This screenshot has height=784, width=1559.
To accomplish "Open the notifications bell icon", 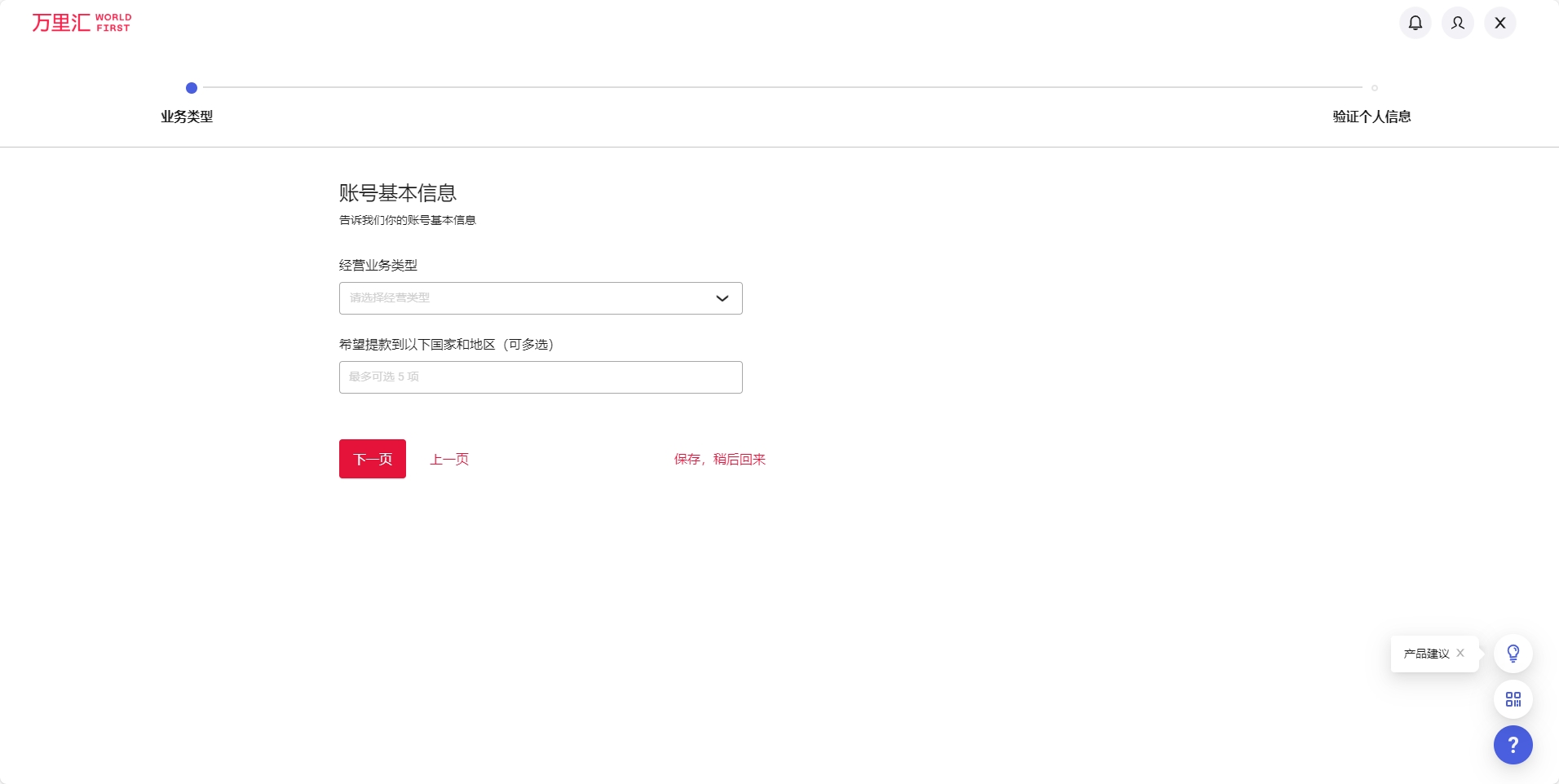I will 1415,23.
